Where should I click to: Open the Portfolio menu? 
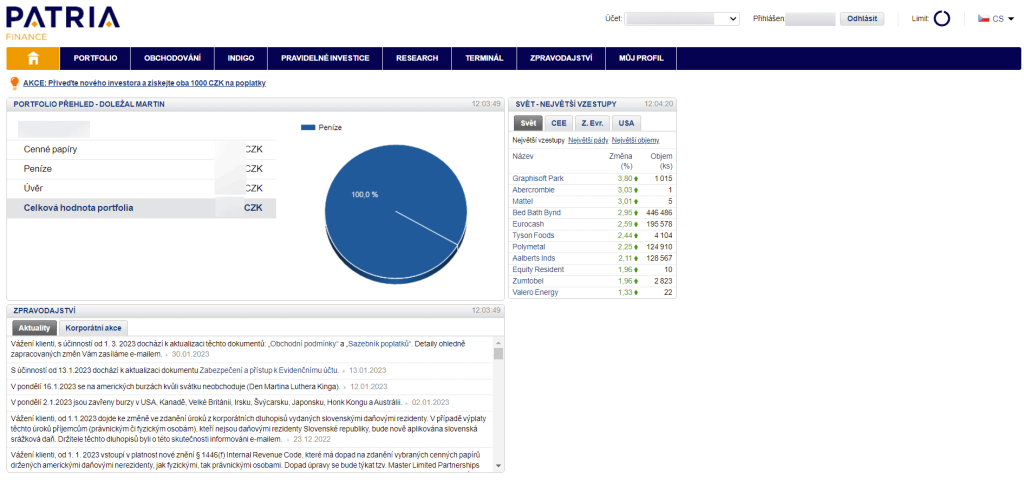(95, 58)
